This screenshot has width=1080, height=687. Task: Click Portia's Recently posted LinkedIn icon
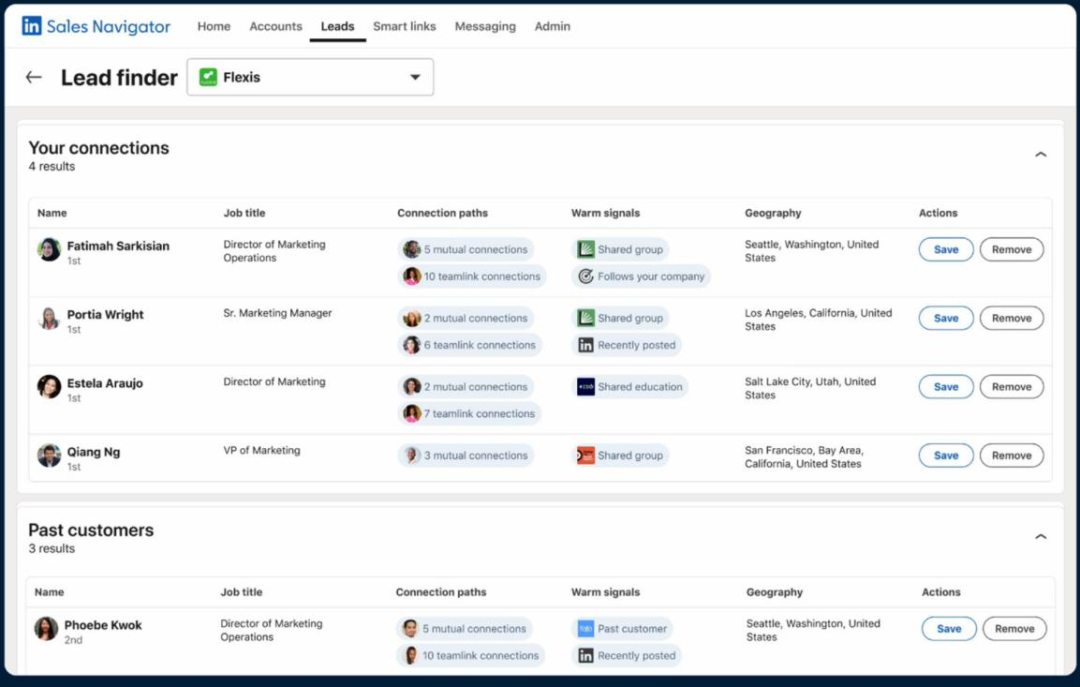coord(585,345)
